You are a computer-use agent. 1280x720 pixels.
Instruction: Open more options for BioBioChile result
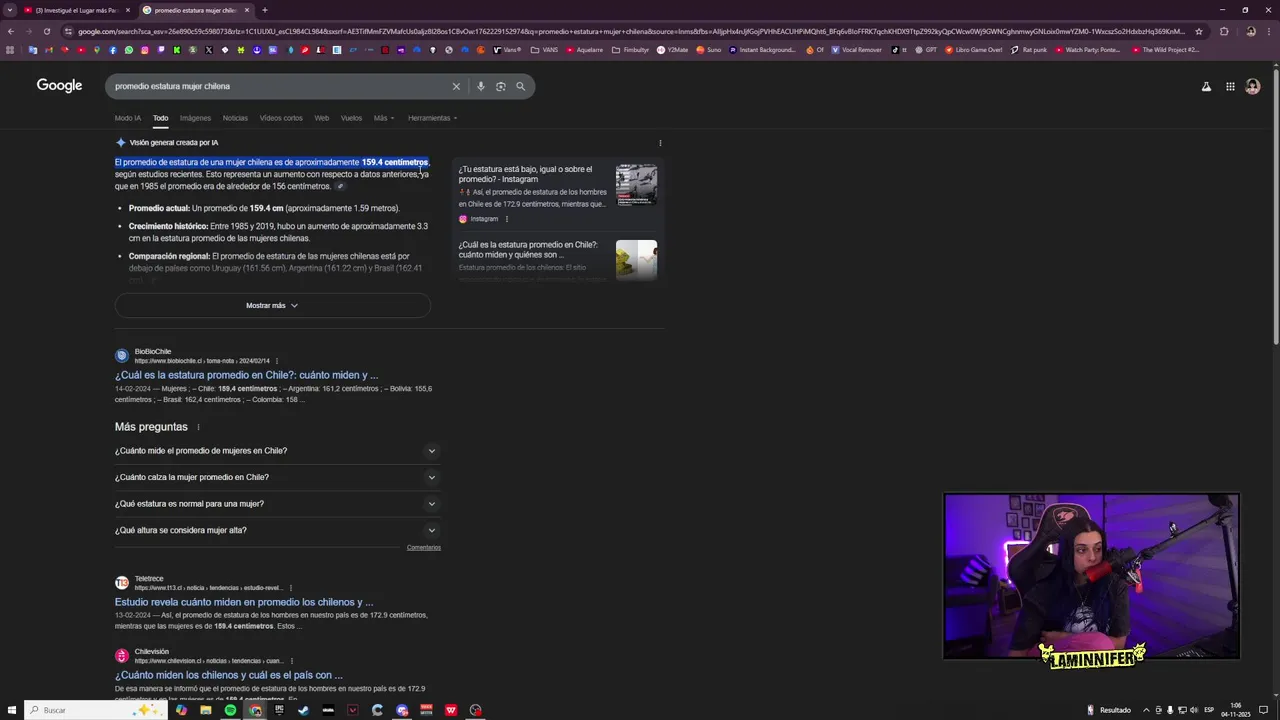point(277,361)
